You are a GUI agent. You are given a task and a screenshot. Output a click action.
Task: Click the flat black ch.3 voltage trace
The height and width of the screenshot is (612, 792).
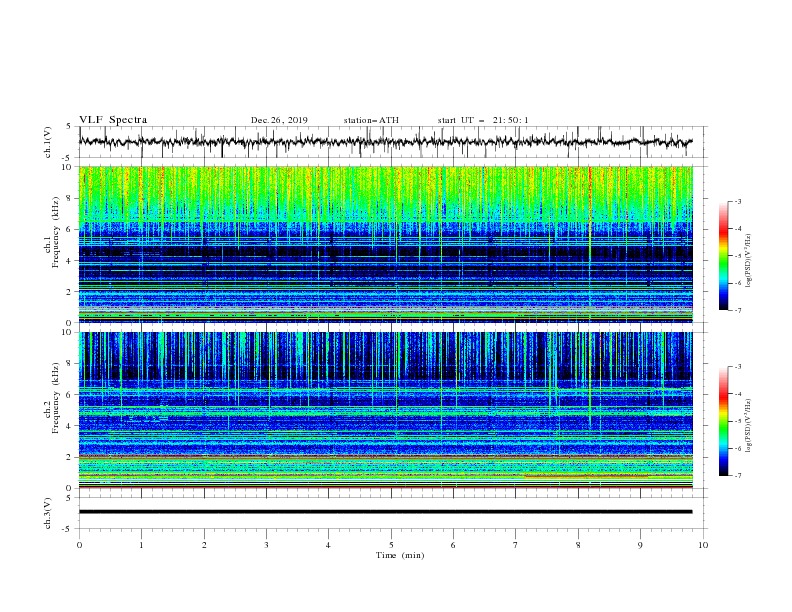pos(385,512)
